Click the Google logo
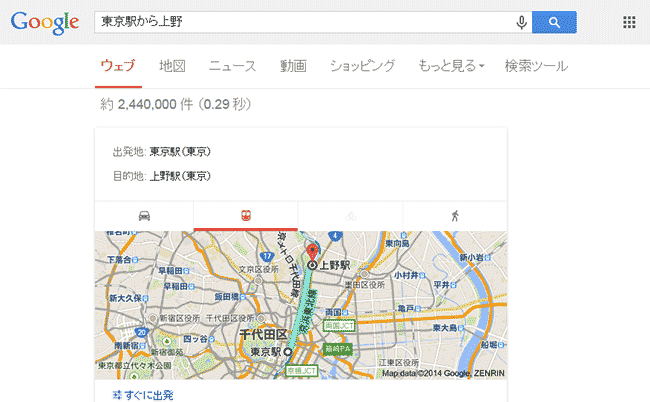Screen dimensions: 650x402 (45, 23)
